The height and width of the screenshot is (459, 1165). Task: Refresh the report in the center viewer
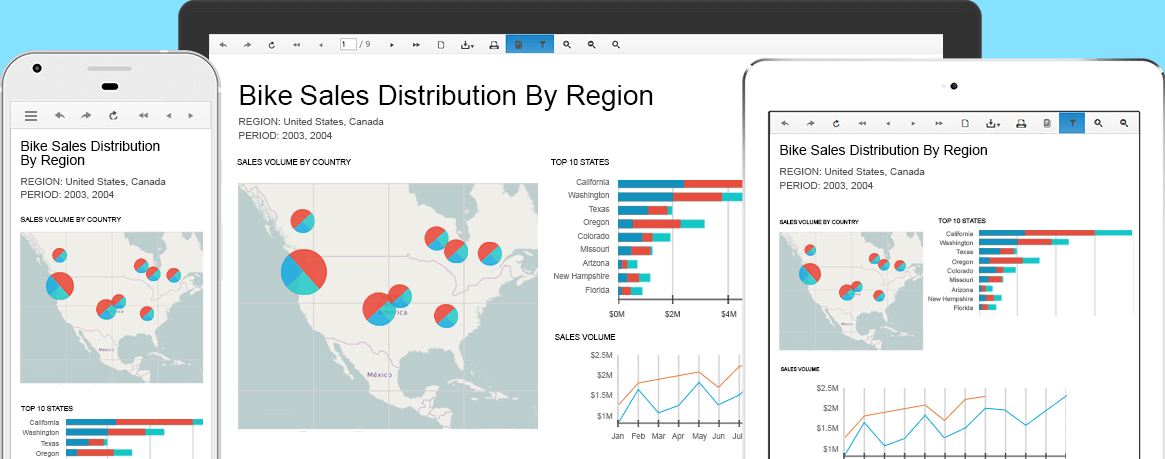[x=271, y=45]
